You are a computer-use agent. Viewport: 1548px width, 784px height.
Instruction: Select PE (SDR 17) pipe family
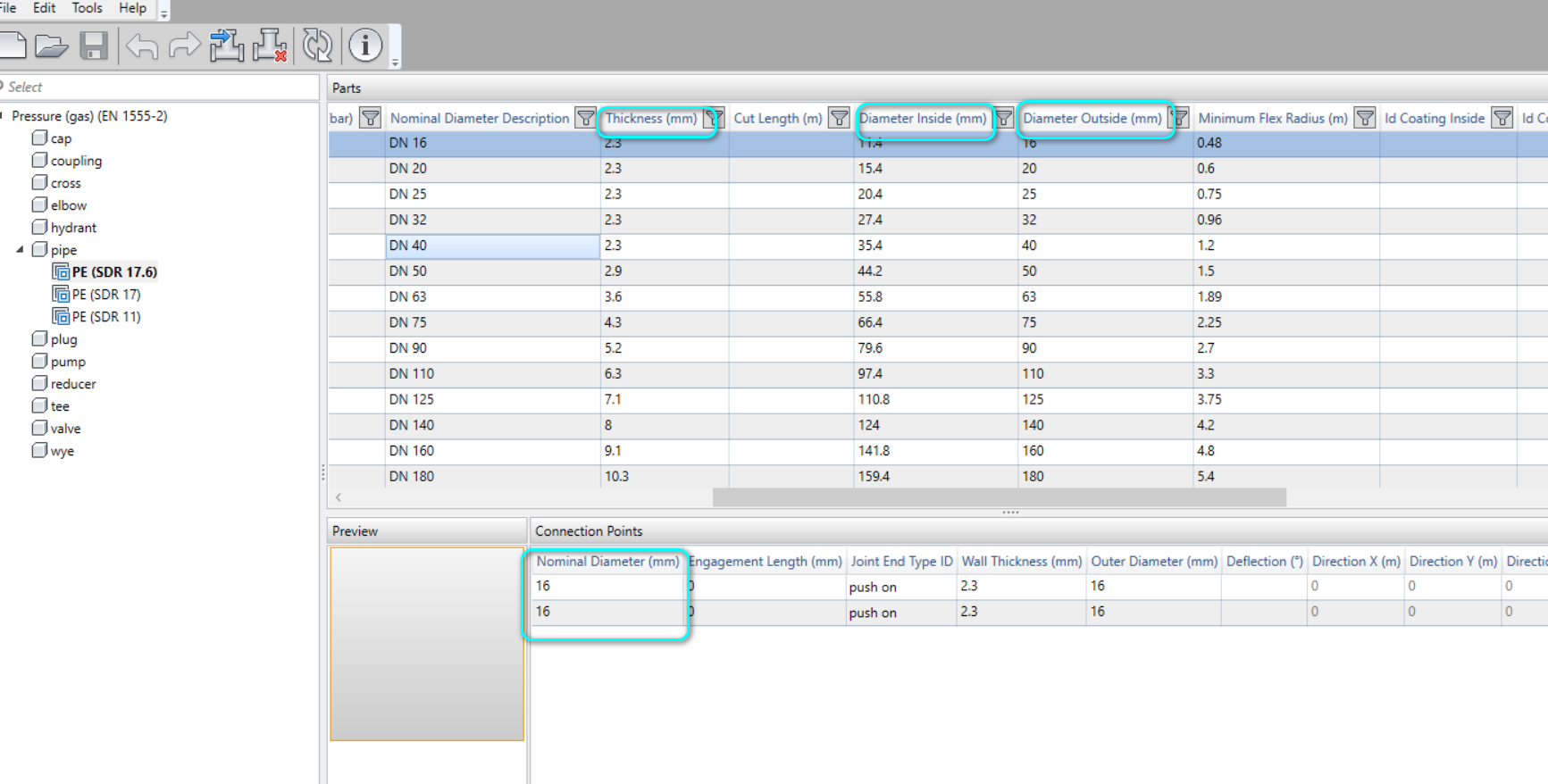pos(106,295)
